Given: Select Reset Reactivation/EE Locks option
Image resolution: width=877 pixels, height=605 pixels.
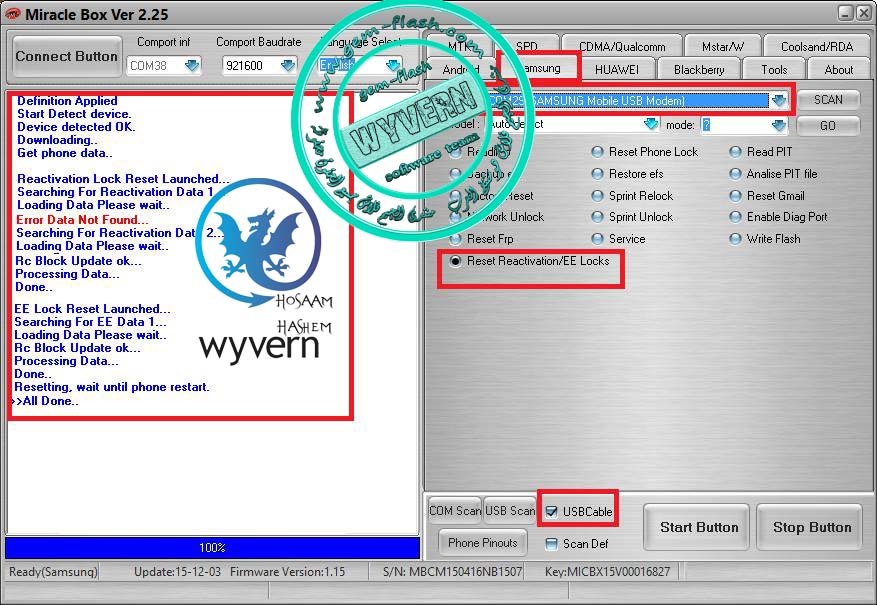Looking at the screenshot, I should (456, 261).
